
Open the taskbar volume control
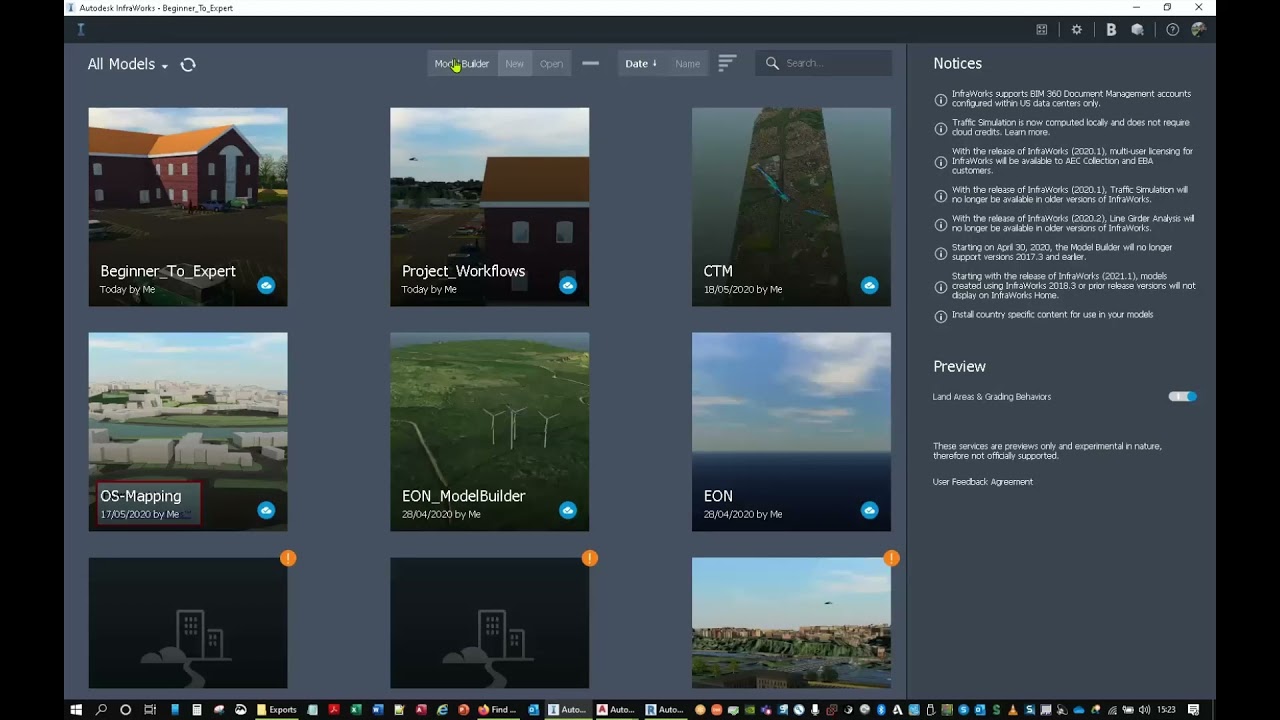(x=1144, y=710)
